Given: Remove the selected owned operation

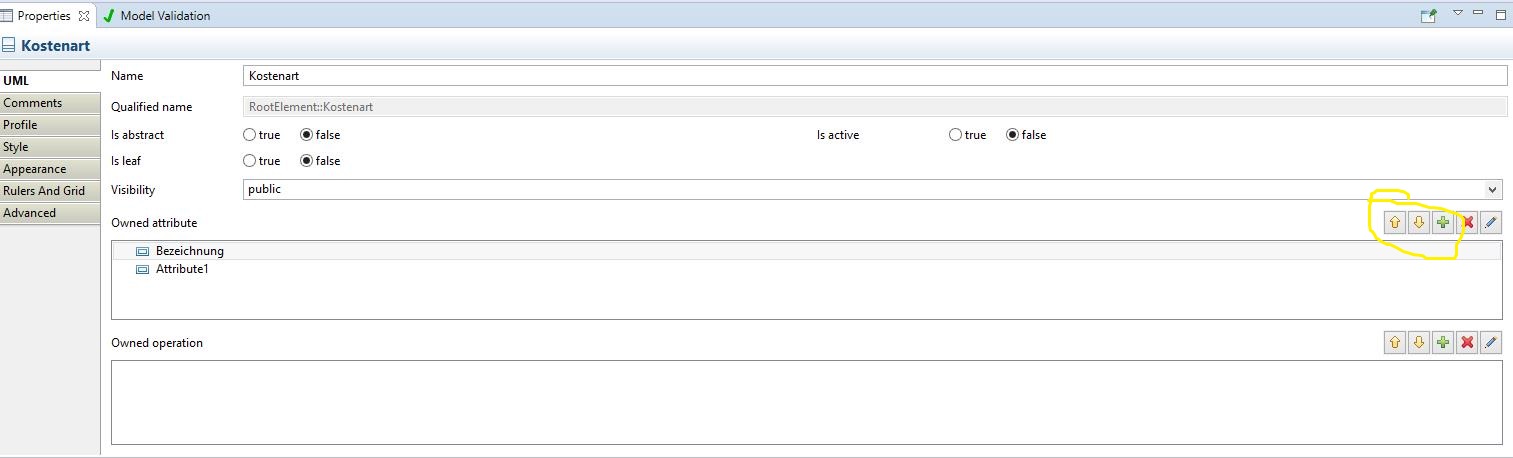Looking at the screenshot, I should pyautogui.click(x=1467, y=343).
